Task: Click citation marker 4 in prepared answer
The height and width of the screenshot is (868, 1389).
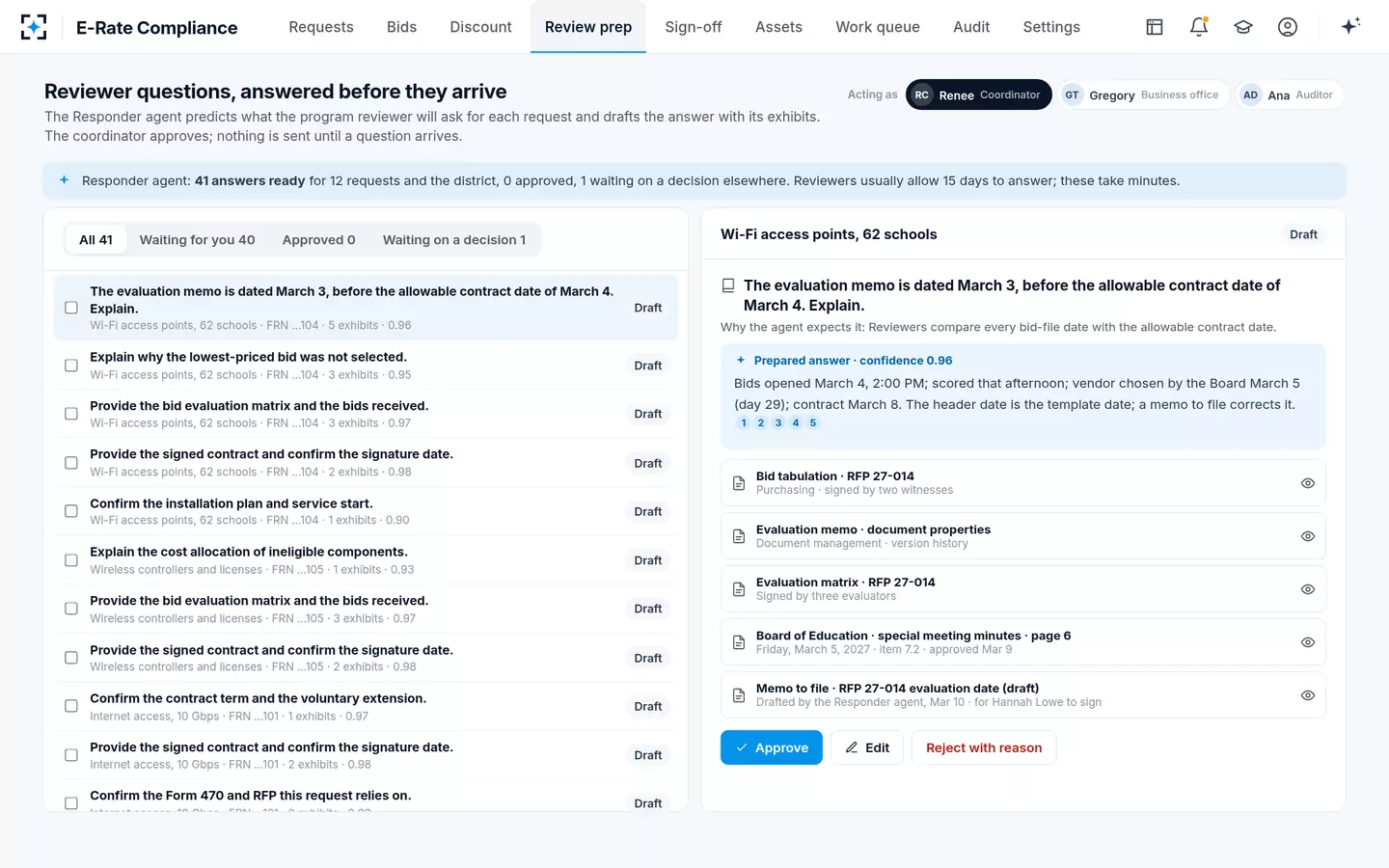Action: [796, 423]
